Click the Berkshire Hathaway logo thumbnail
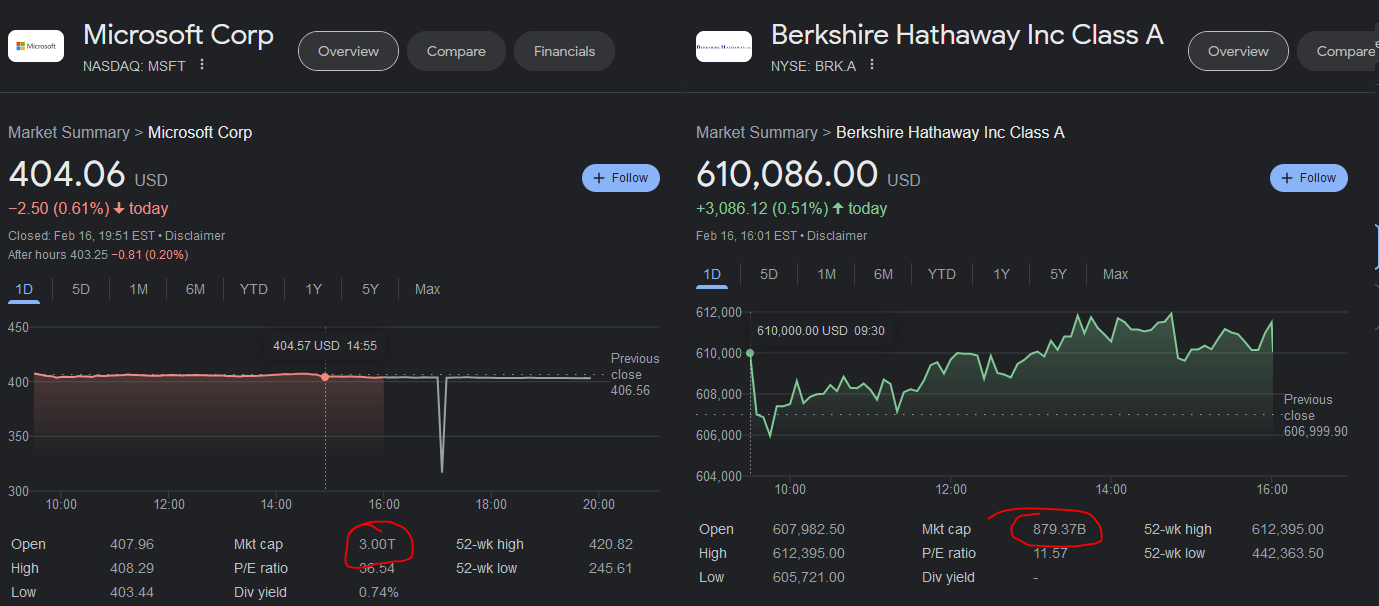This screenshot has height=606, width=1379. pyautogui.click(x=724, y=46)
